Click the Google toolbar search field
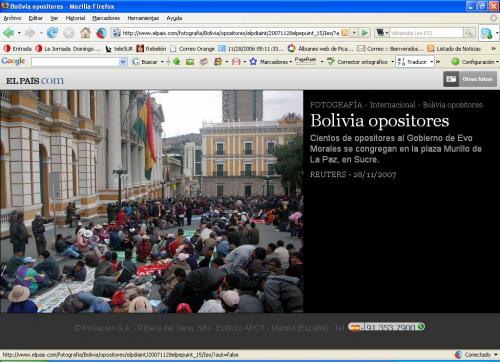The width and height of the screenshot is (500, 362). click(75, 62)
